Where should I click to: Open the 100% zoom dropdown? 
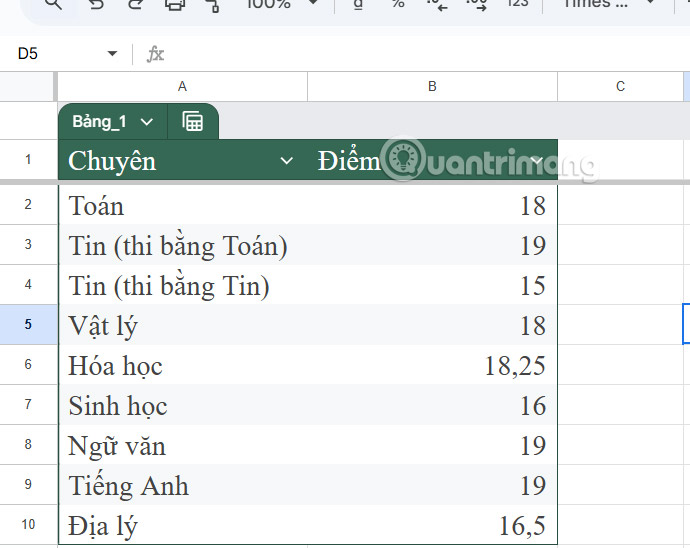click(281, 4)
